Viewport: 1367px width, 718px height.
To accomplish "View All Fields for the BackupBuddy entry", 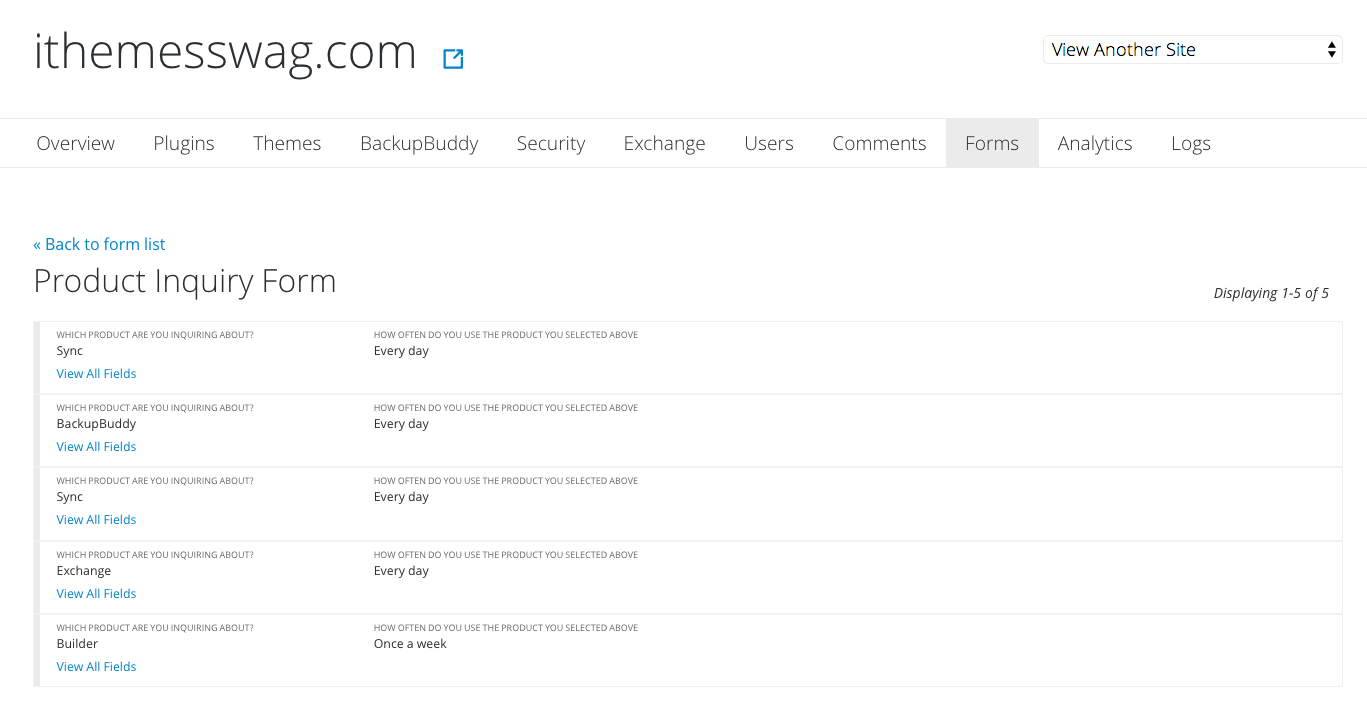I will 96,447.
